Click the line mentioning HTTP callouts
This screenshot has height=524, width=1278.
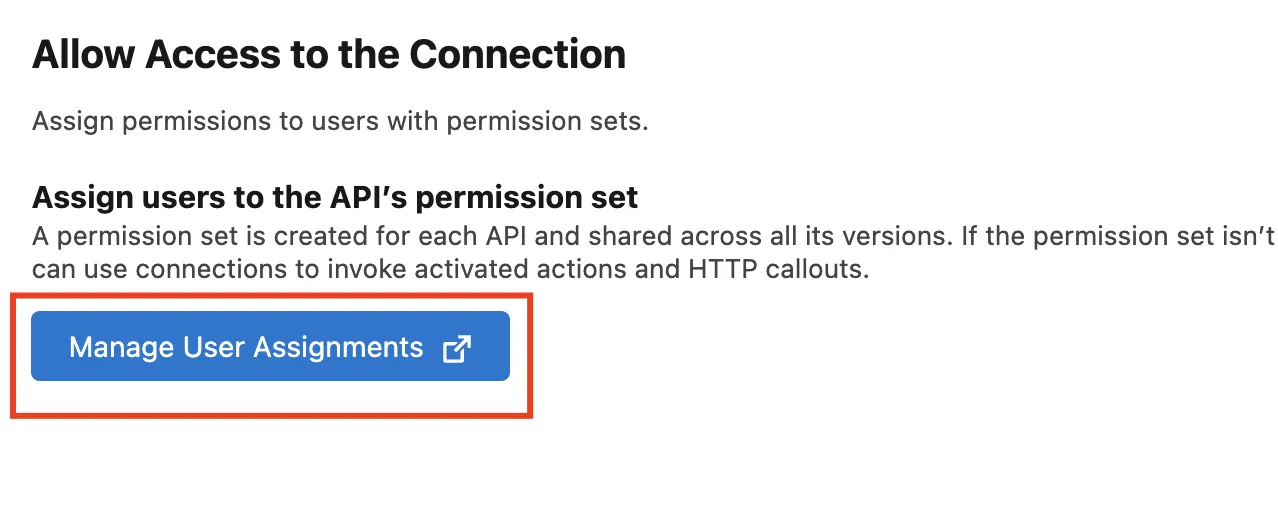point(450,270)
